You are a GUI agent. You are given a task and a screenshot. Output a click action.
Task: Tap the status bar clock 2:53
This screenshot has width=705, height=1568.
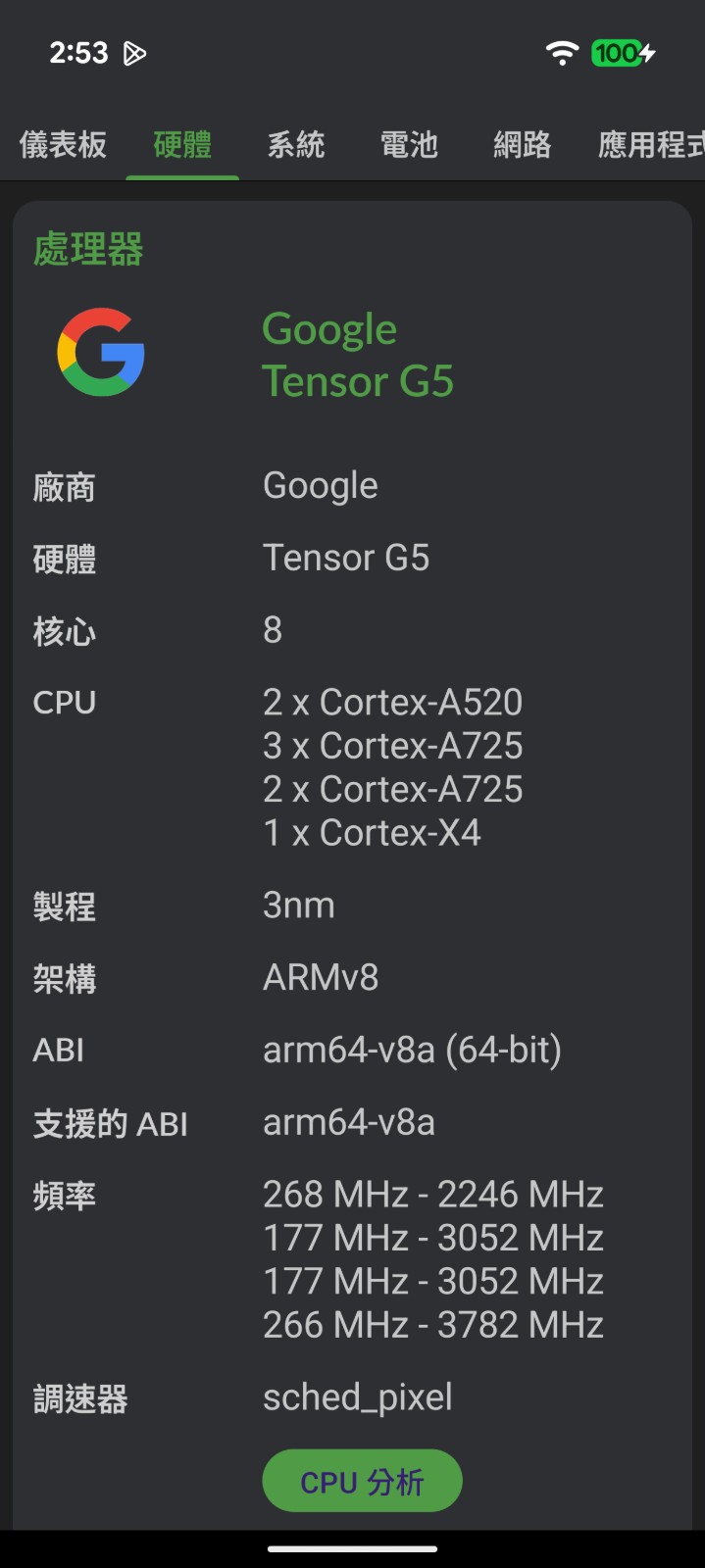coord(78,53)
